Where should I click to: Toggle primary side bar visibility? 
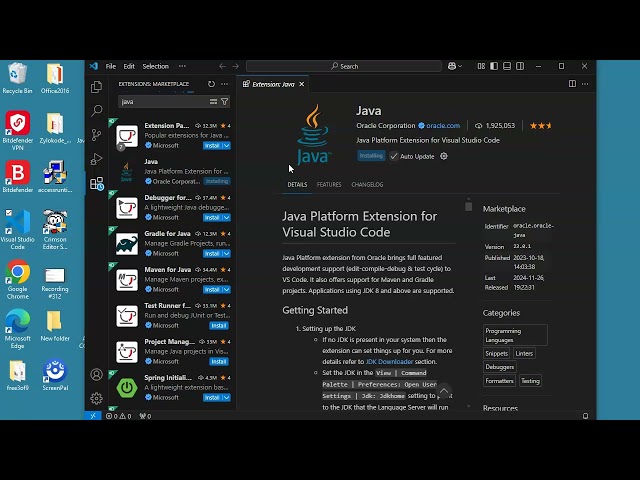[x=494, y=66]
